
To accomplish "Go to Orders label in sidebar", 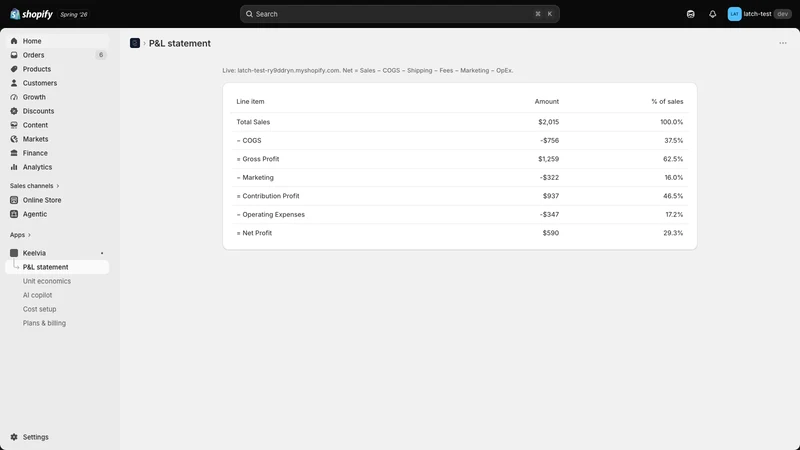I will [x=34, y=55].
